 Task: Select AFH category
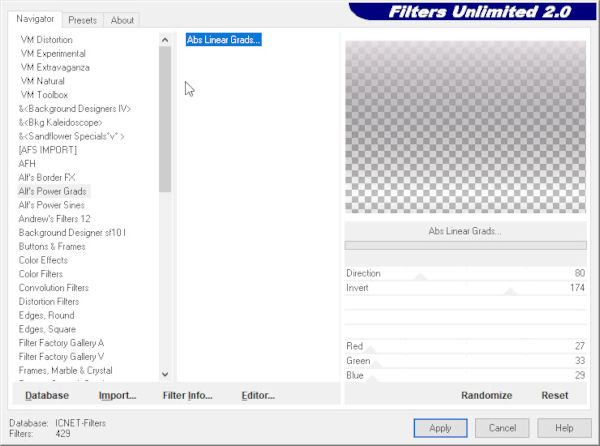coord(27,164)
